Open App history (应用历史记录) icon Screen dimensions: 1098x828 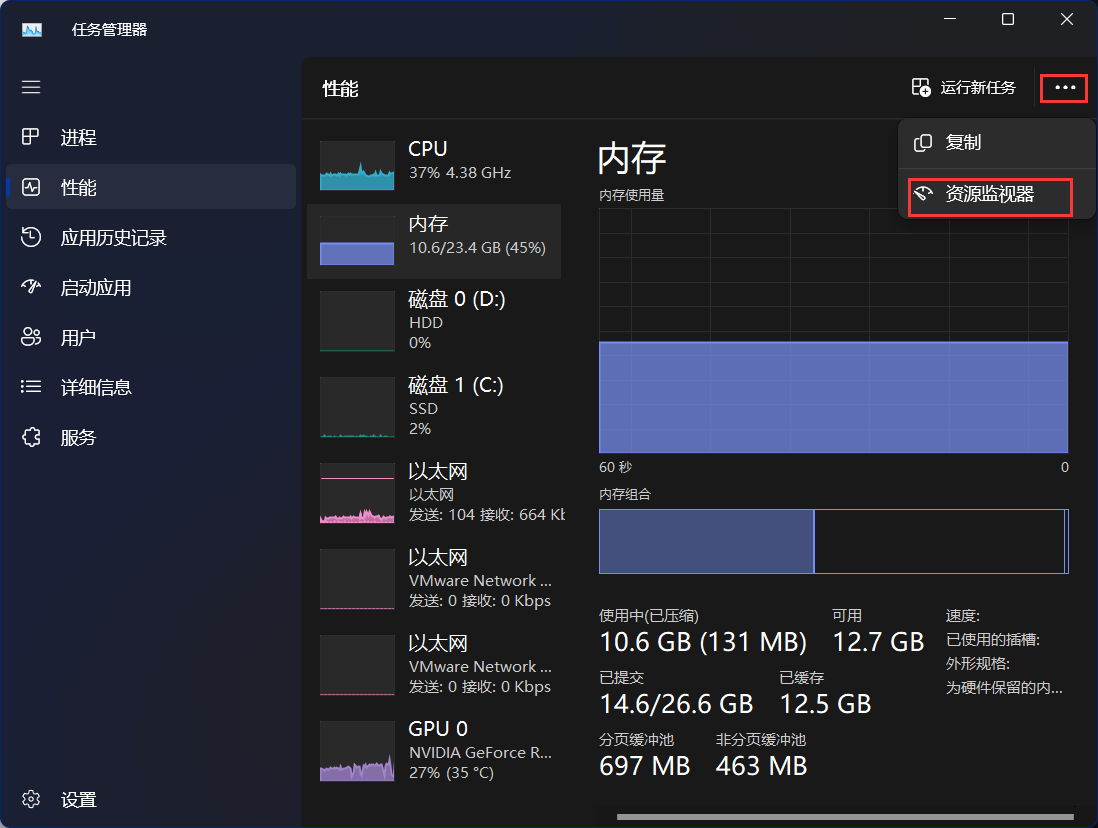coord(31,237)
